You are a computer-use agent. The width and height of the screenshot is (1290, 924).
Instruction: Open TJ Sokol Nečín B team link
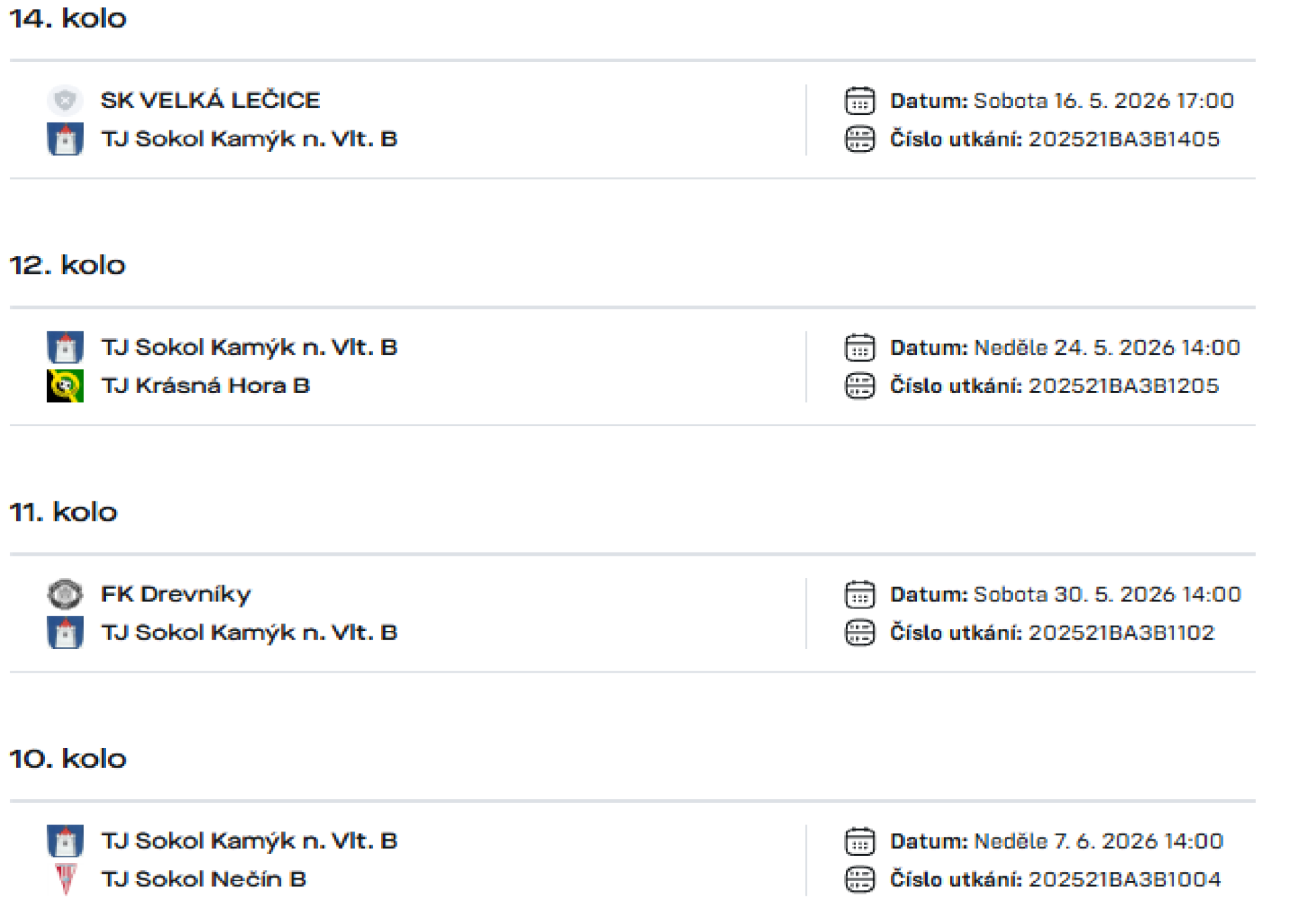click(x=204, y=879)
